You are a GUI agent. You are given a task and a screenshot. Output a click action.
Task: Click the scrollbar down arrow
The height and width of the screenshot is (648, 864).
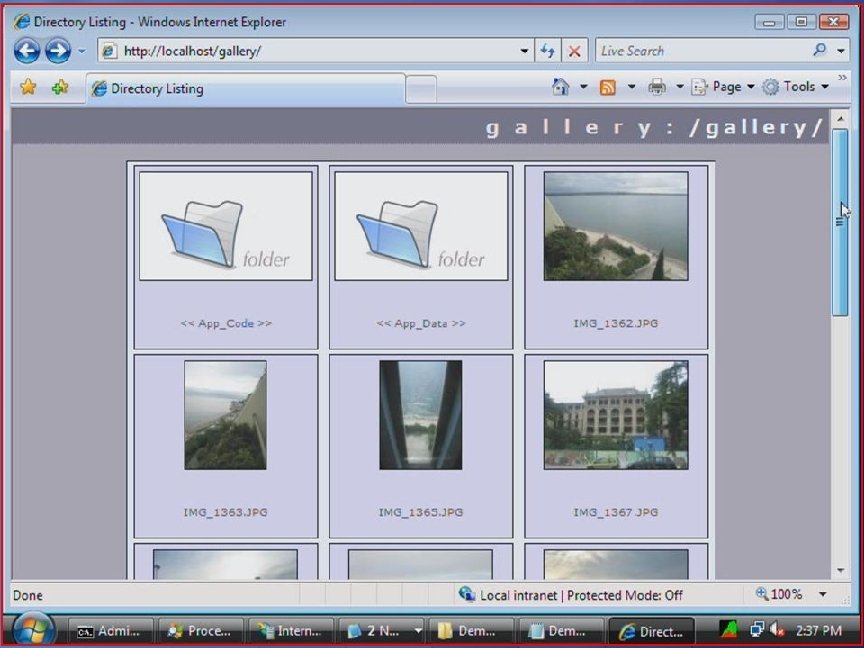[x=840, y=570]
